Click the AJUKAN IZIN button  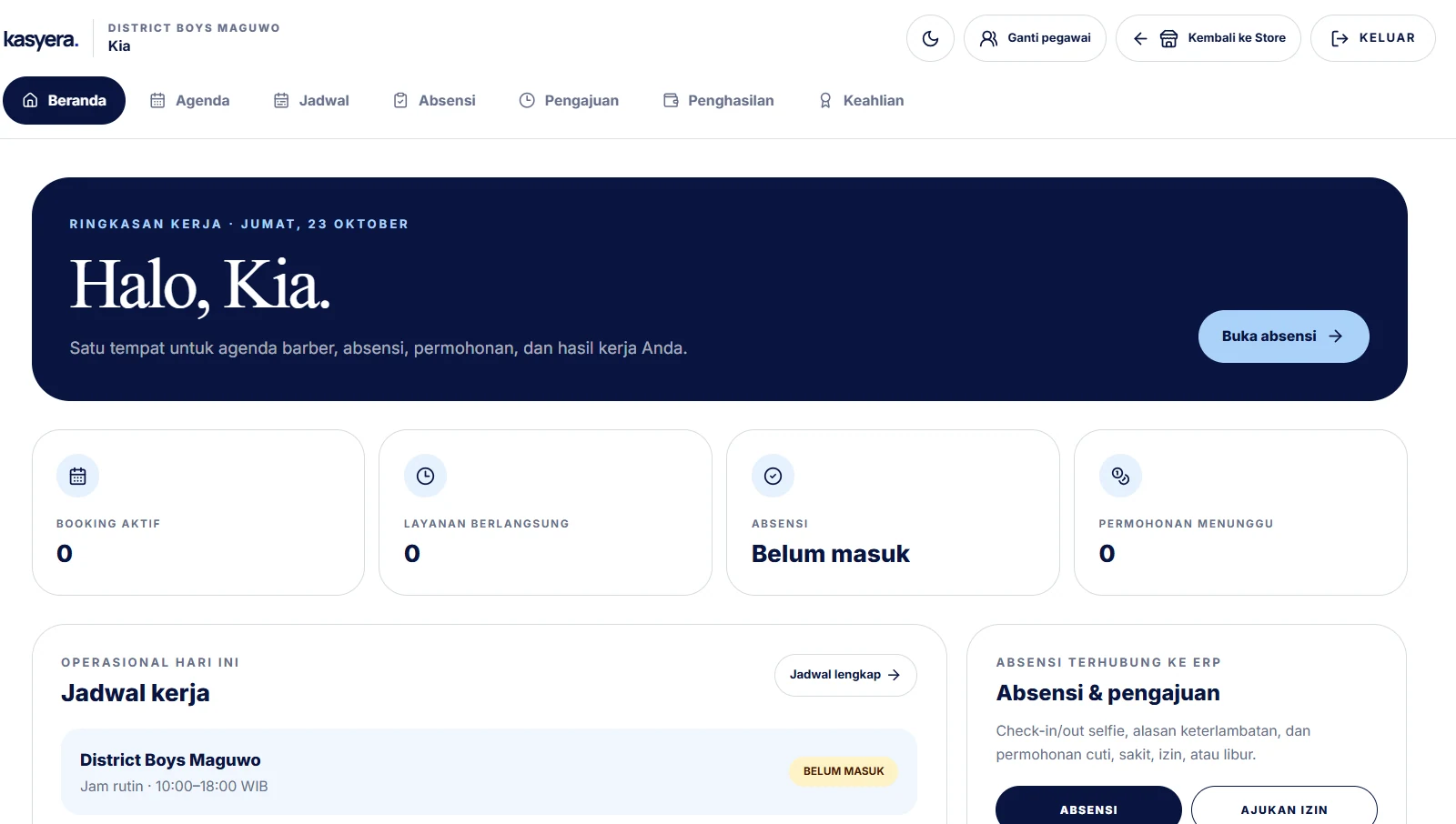1284,808
